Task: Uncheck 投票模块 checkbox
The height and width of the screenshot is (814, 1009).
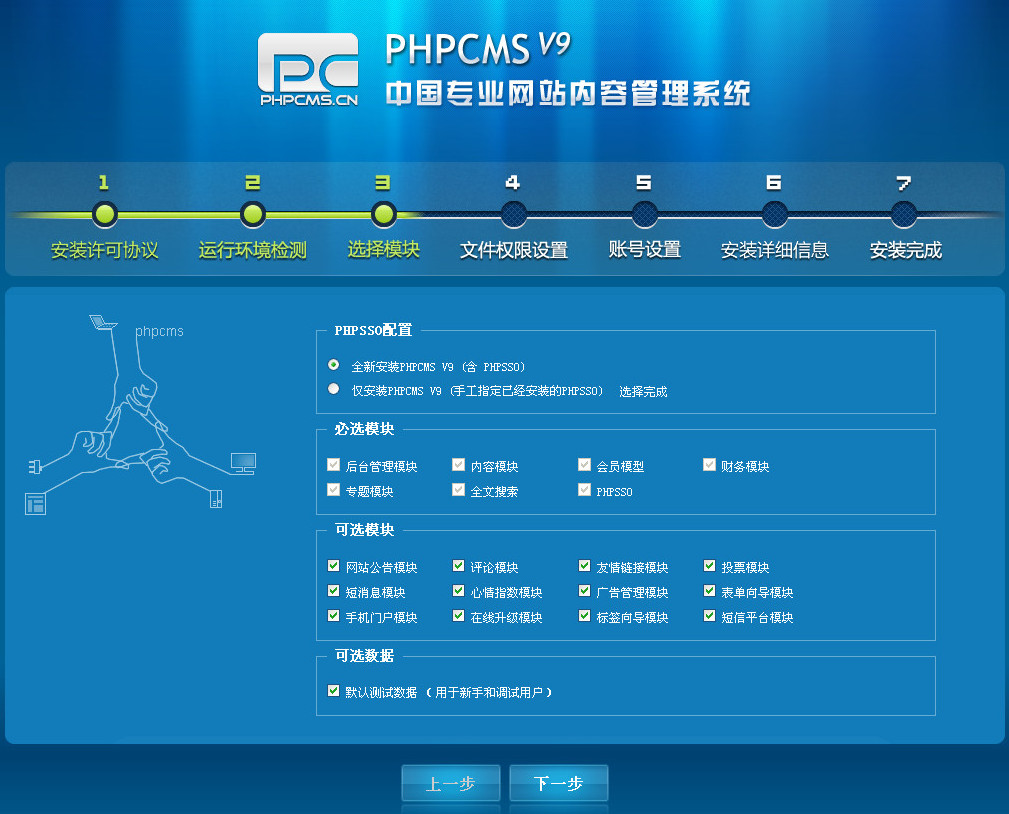Action: coord(709,566)
